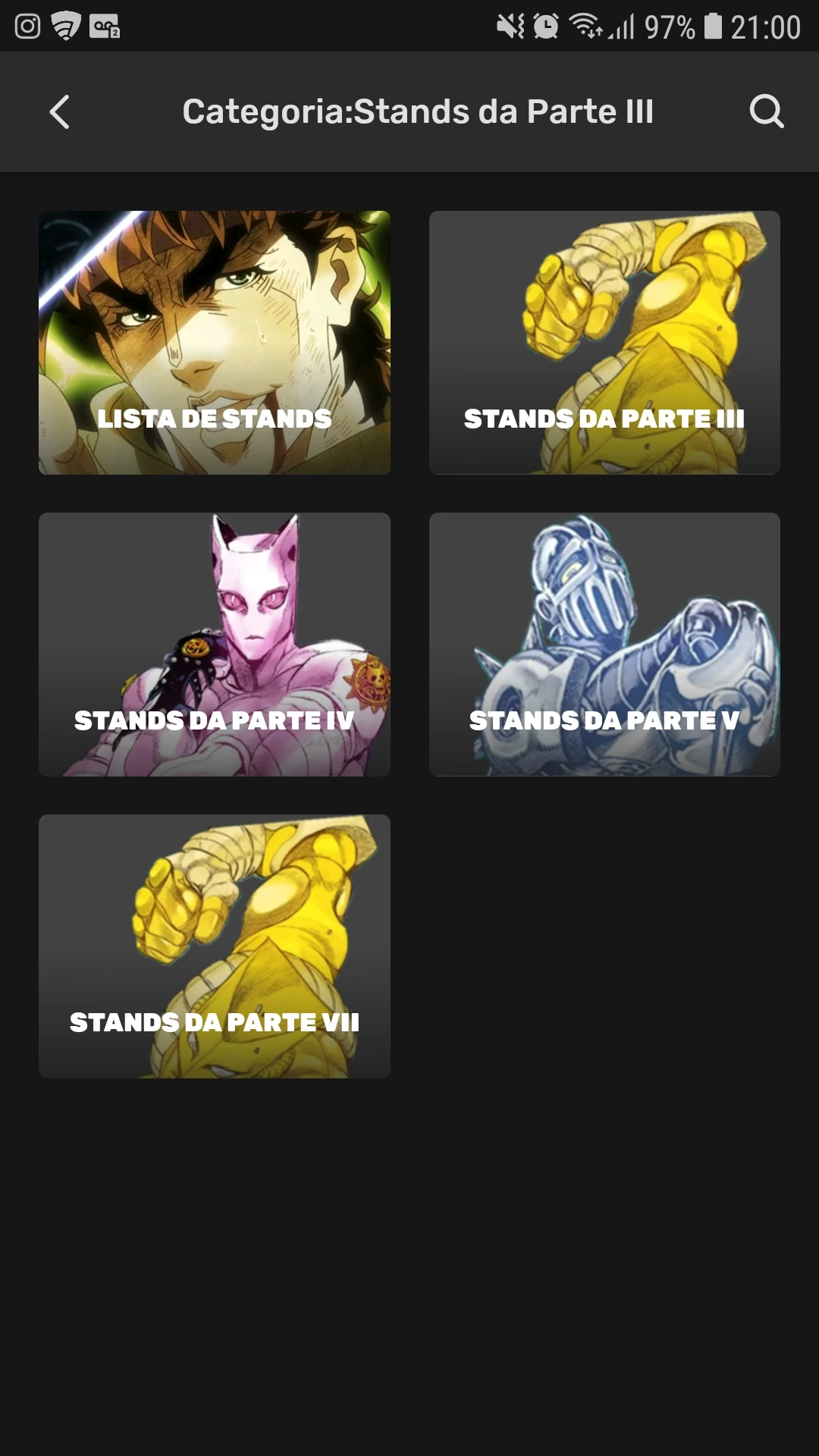Tap the voicemail notification icon
Image resolution: width=819 pixels, height=1456 pixels.
click(105, 27)
